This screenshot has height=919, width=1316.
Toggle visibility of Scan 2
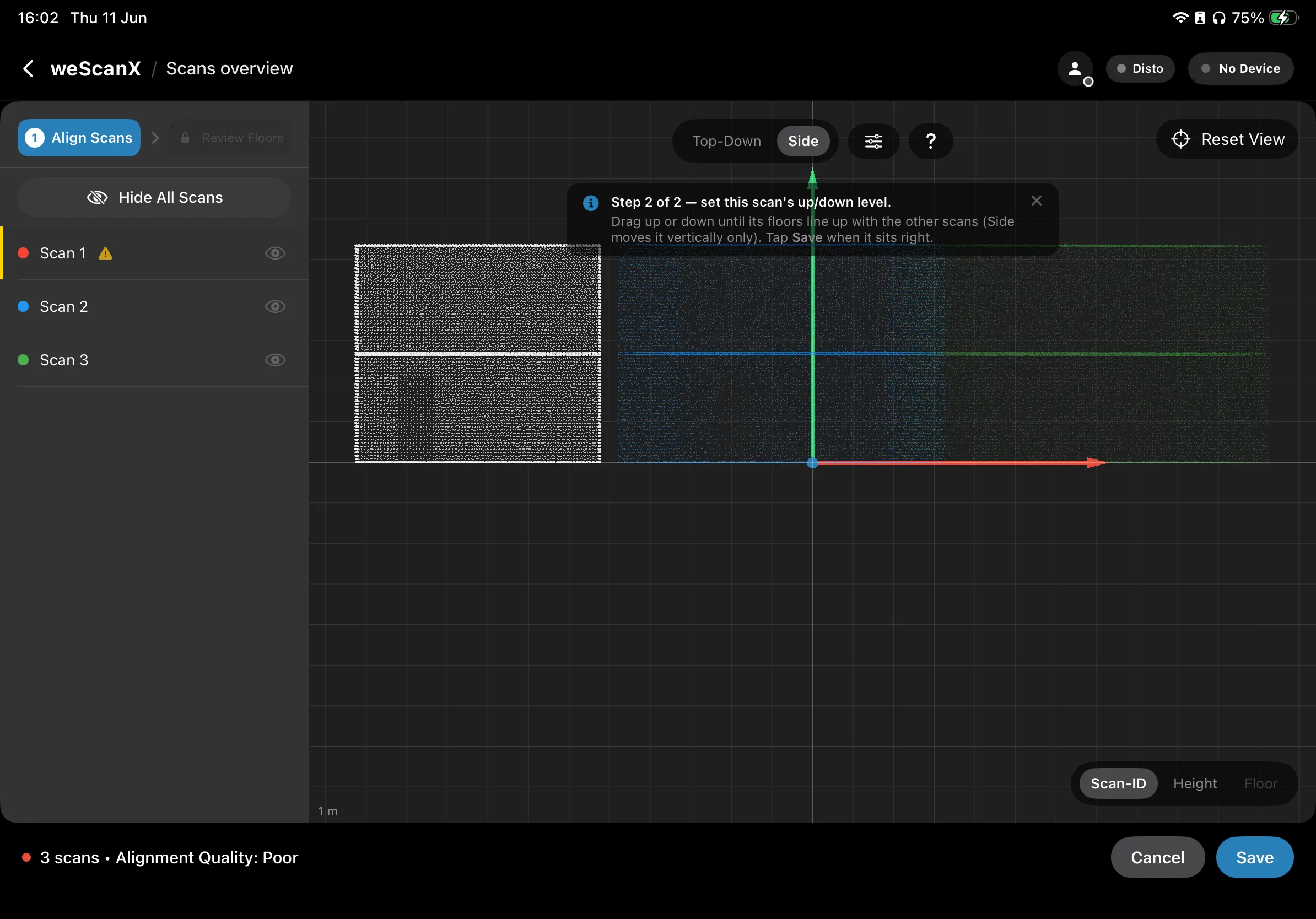pyautogui.click(x=275, y=306)
